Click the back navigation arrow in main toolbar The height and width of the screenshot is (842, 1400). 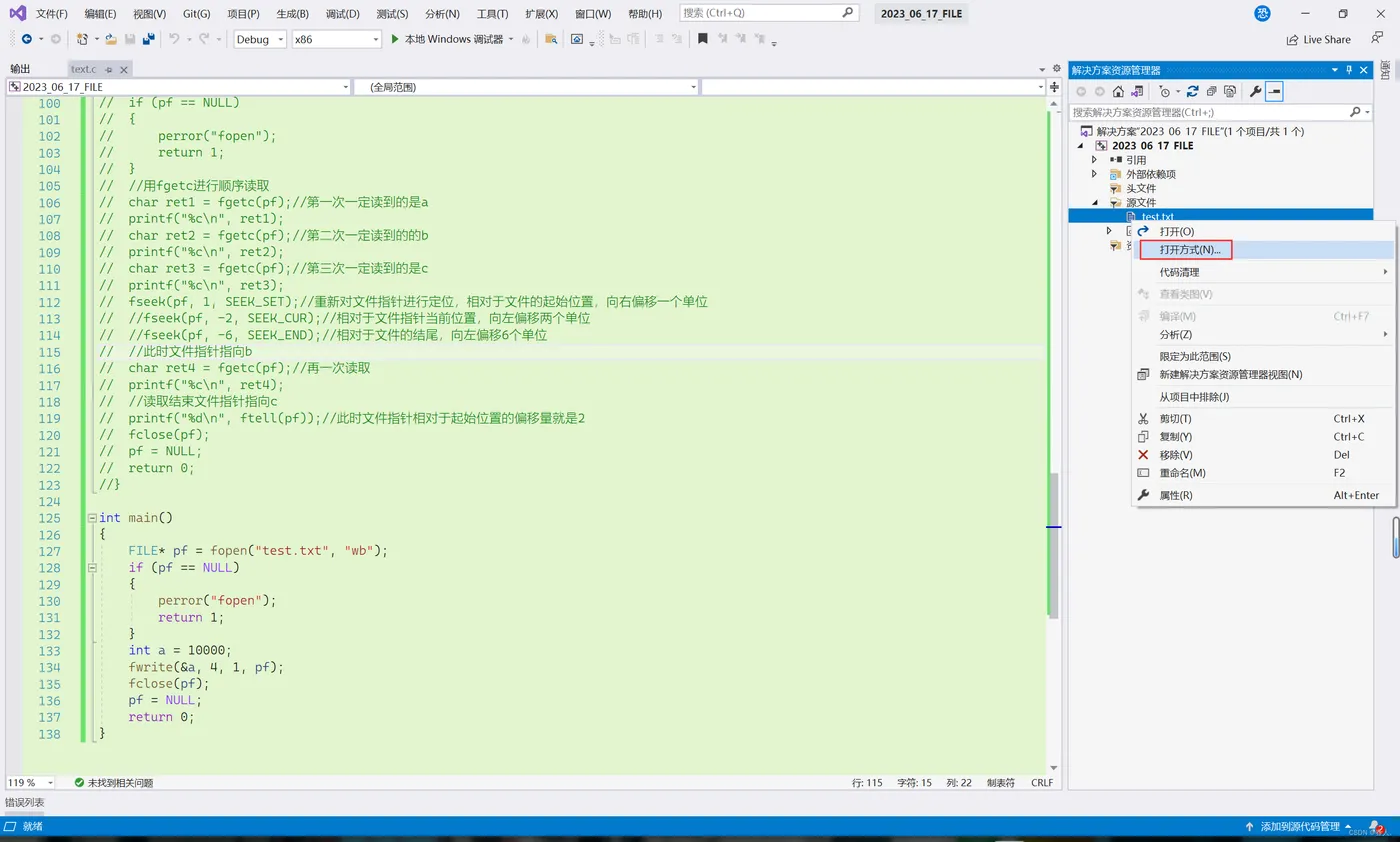[26, 39]
